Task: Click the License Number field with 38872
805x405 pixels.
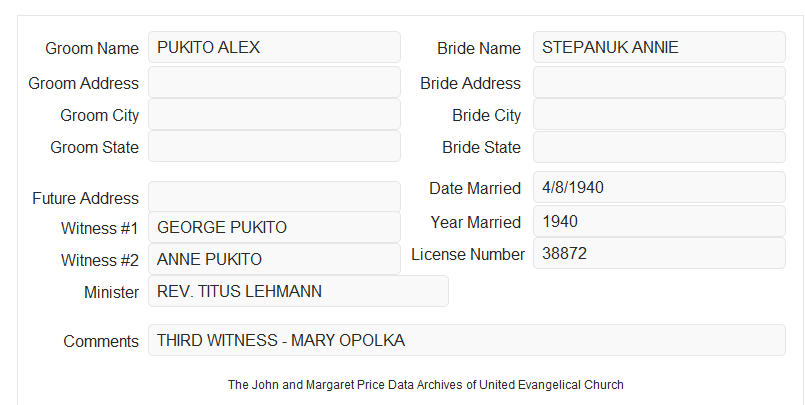Action: (x=659, y=253)
